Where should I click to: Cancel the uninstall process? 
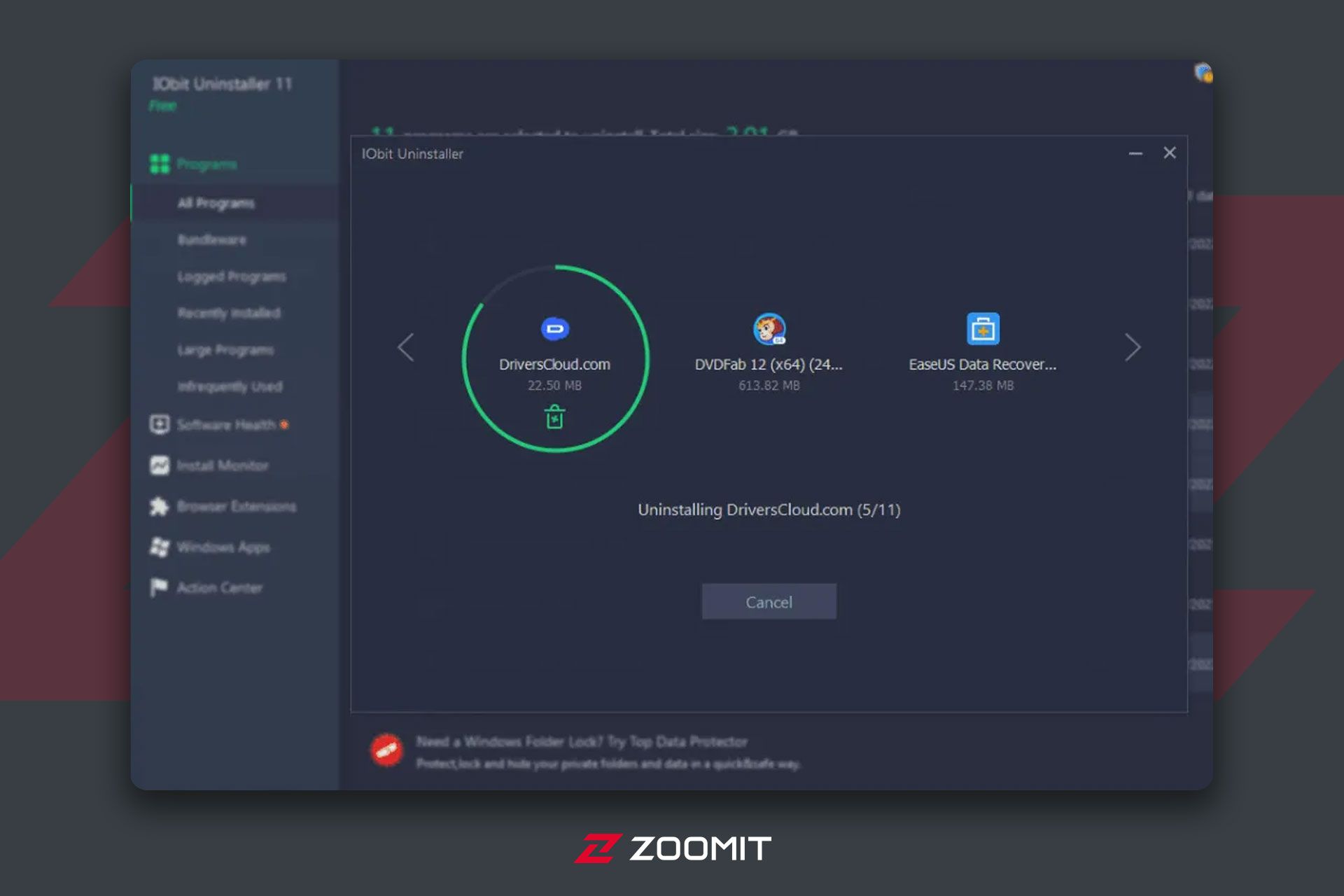click(769, 602)
